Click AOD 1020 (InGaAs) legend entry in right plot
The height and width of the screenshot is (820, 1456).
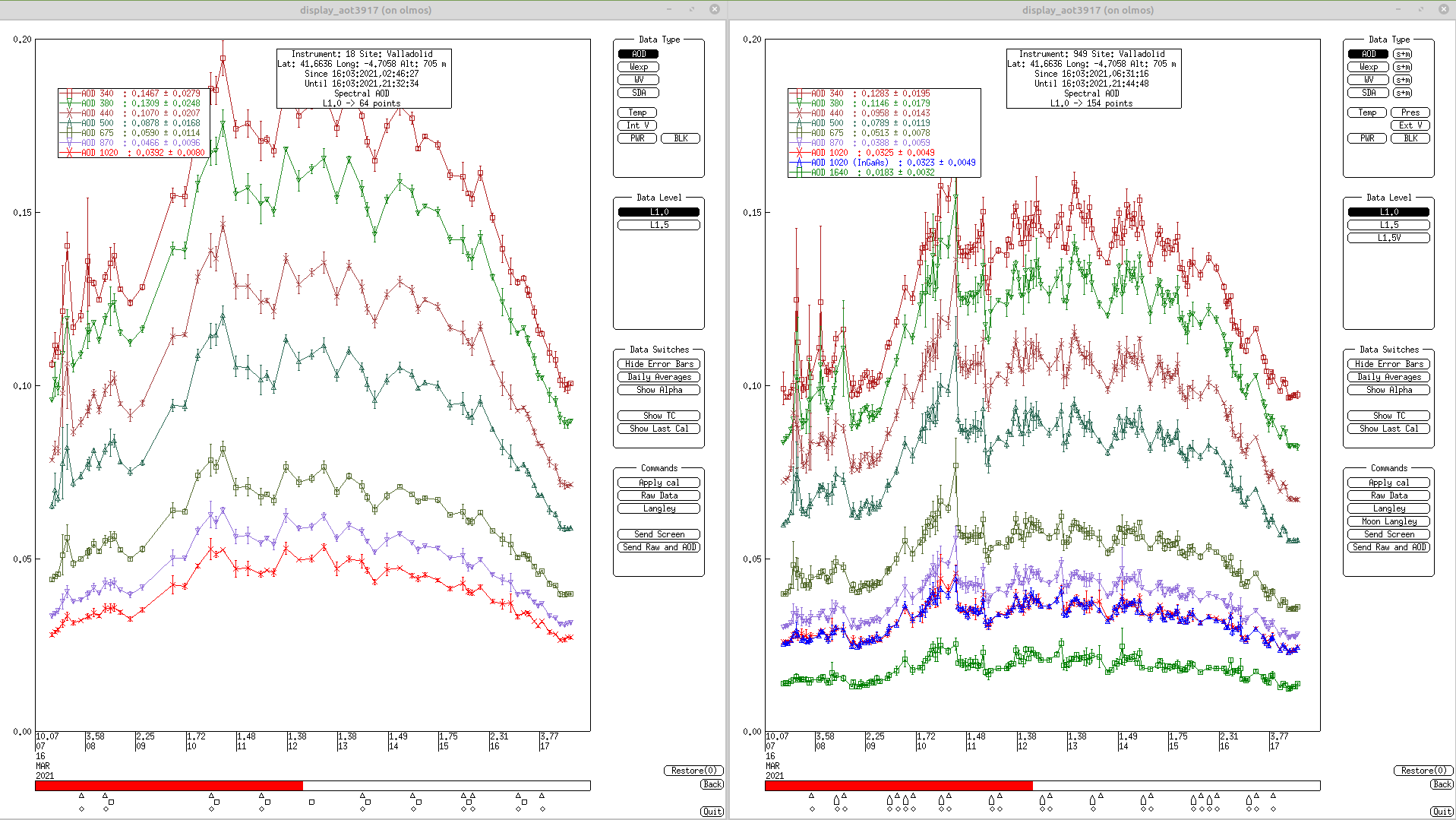pos(883,163)
